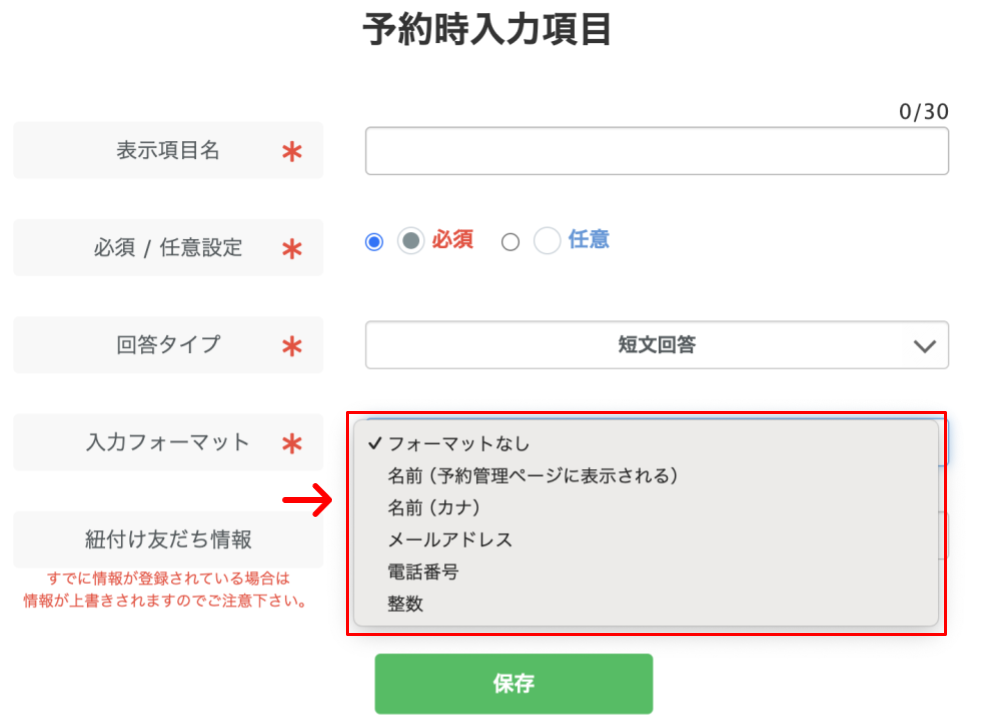
Task: Choose the styled white 任意 radio circle
Action: click(547, 241)
